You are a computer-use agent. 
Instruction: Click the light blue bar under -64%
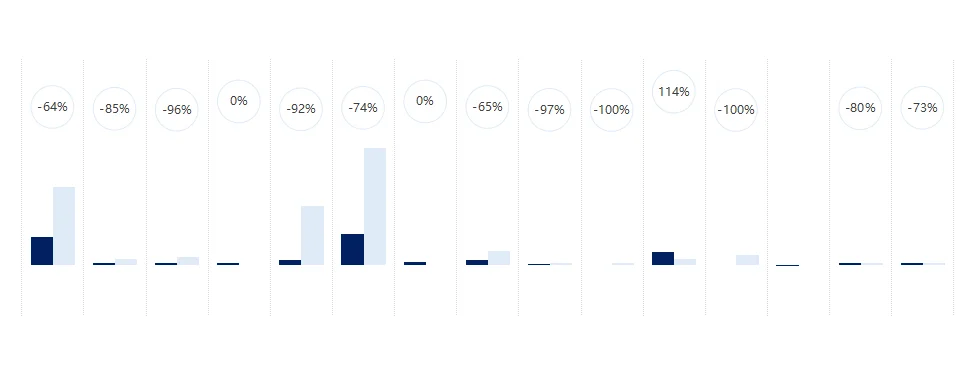click(63, 225)
